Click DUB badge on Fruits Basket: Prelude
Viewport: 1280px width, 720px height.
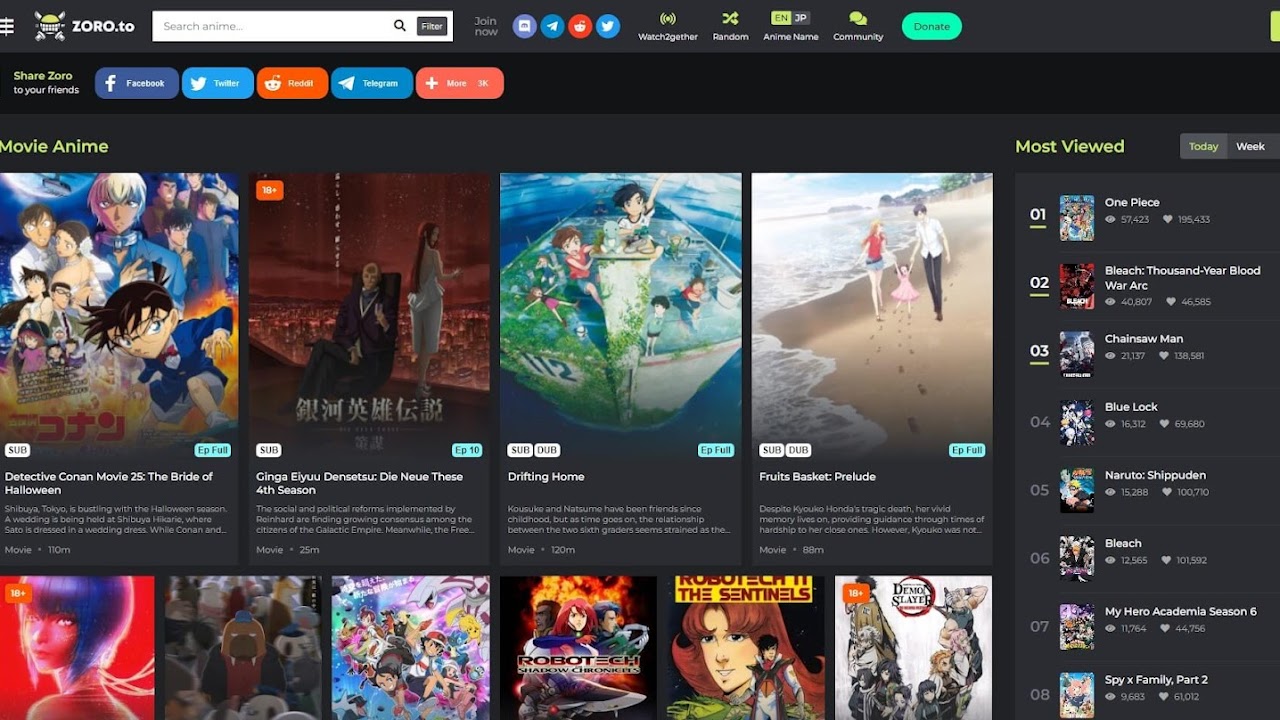click(x=798, y=450)
